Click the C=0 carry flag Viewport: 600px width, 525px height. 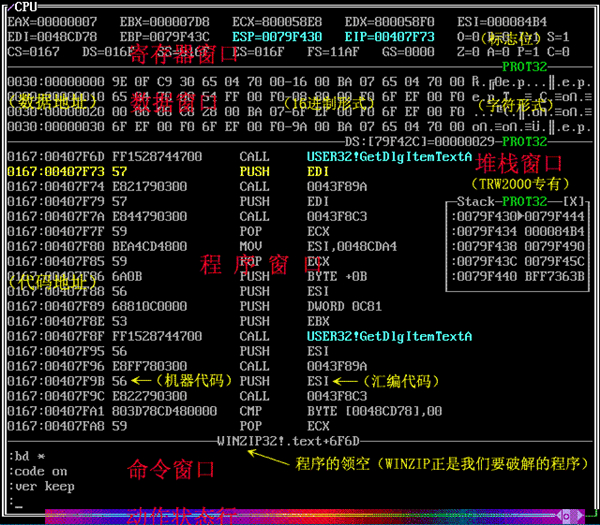click(558, 52)
